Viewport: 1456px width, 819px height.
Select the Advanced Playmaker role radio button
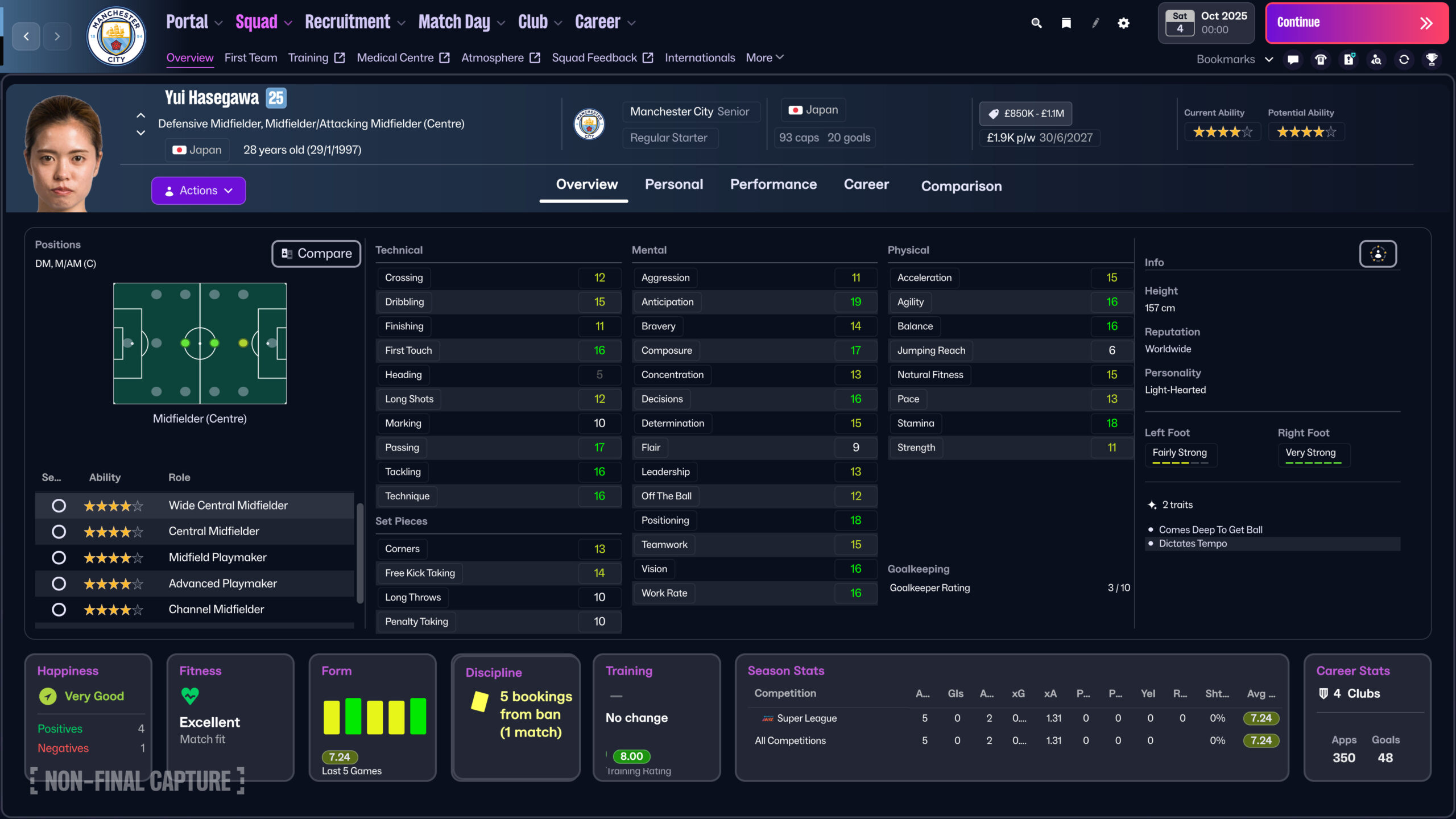click(x=59, y=583)
